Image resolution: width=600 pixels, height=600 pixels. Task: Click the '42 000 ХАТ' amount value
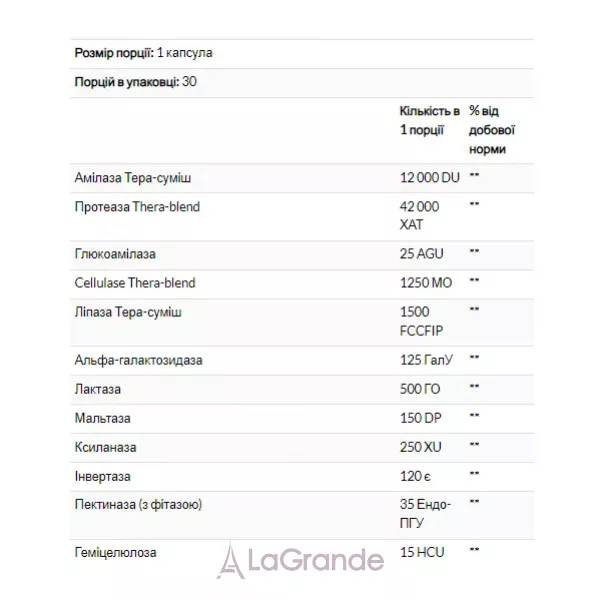(x=419, y=216)
